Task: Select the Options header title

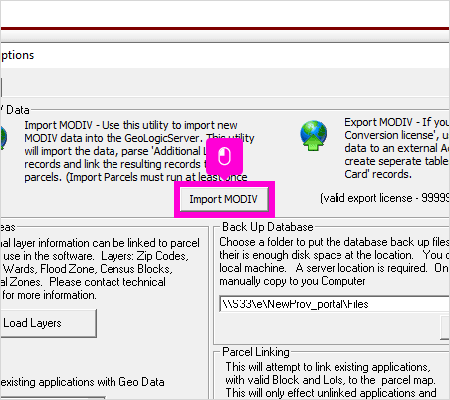Action: [x=17, y=55]
